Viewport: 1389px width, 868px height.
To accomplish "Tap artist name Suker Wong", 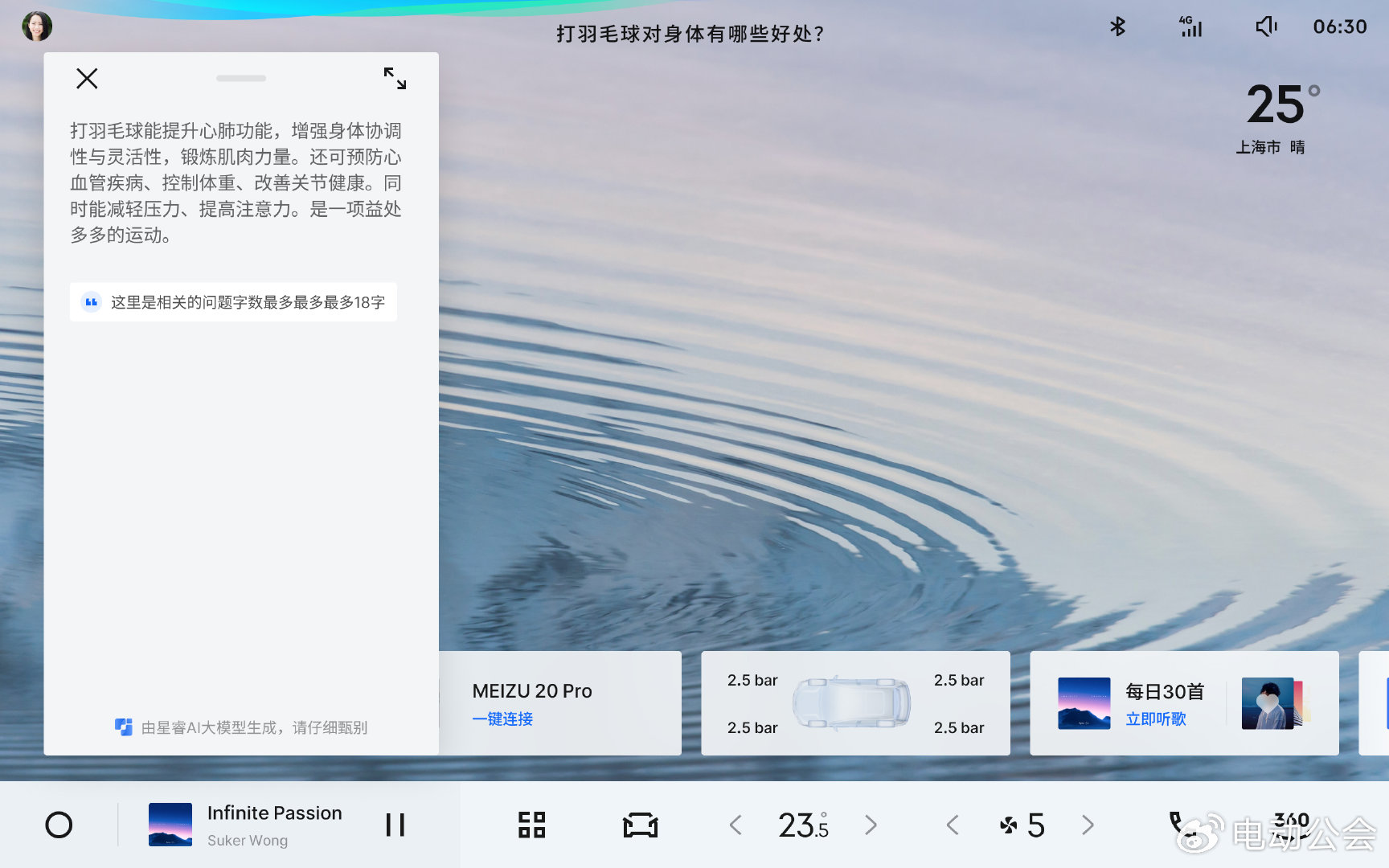I will (248, 840).
